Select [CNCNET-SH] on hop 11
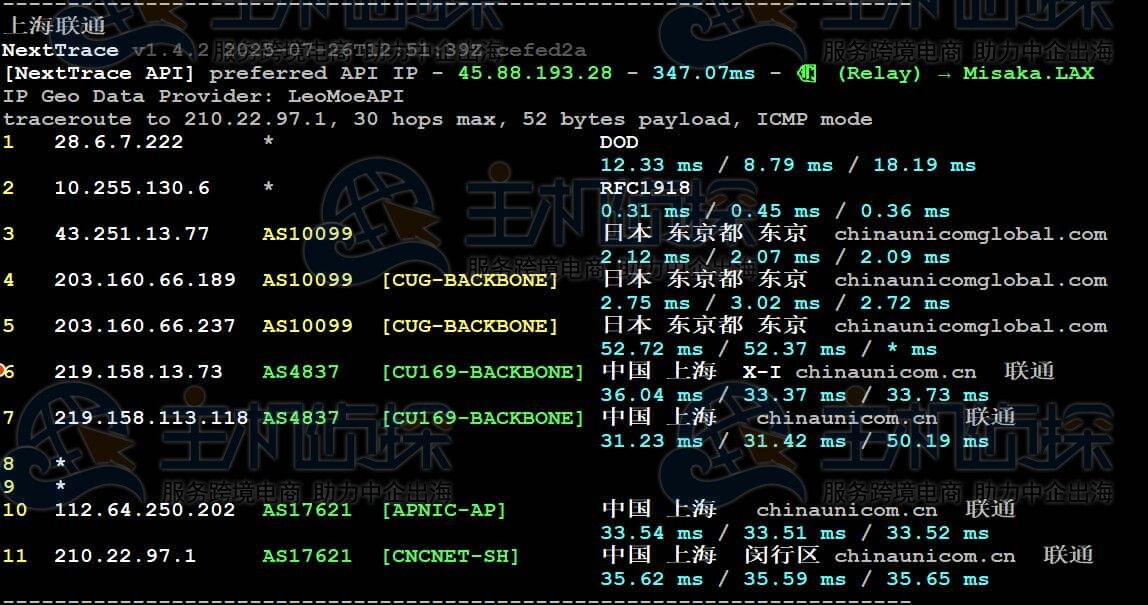Viewport: 1148px width, 605px height. [450, 557]
